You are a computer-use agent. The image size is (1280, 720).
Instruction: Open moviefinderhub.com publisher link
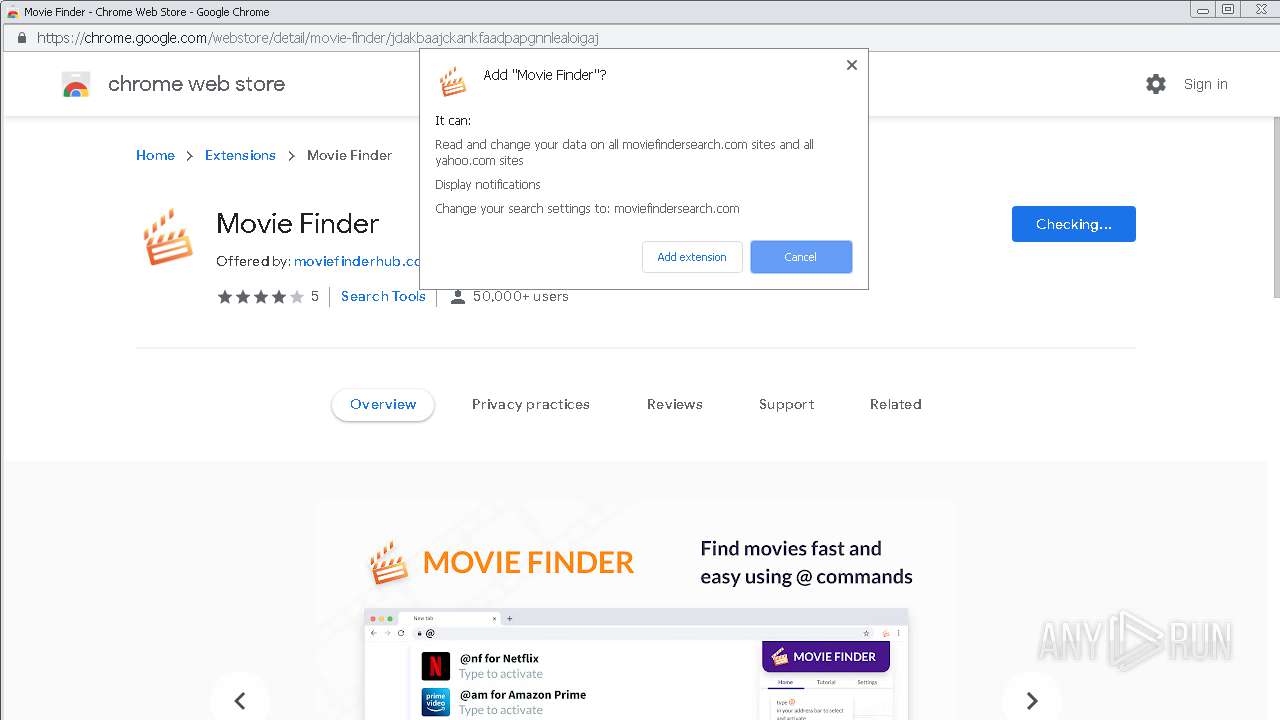click(356, 261)
